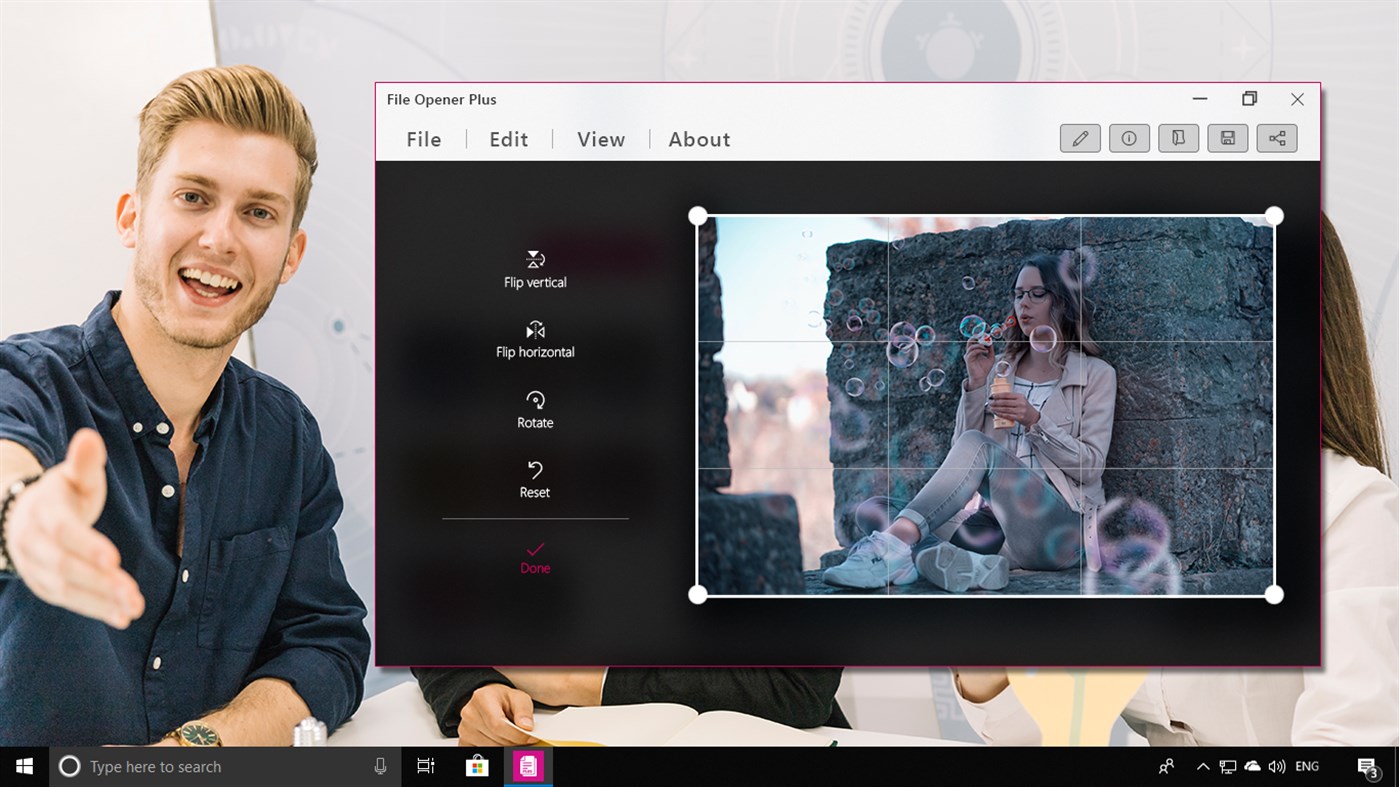1399x787 pixels.
Task: Click the 'Type here to search' taskbar box
Action: point(225,766)
